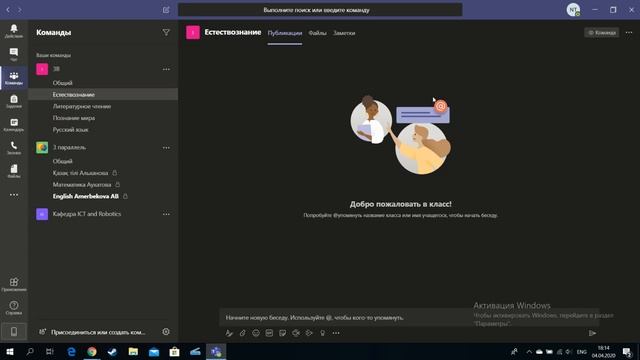Open the Sticker picker
This screenshot has width=640, height=360.
[282, 333]
